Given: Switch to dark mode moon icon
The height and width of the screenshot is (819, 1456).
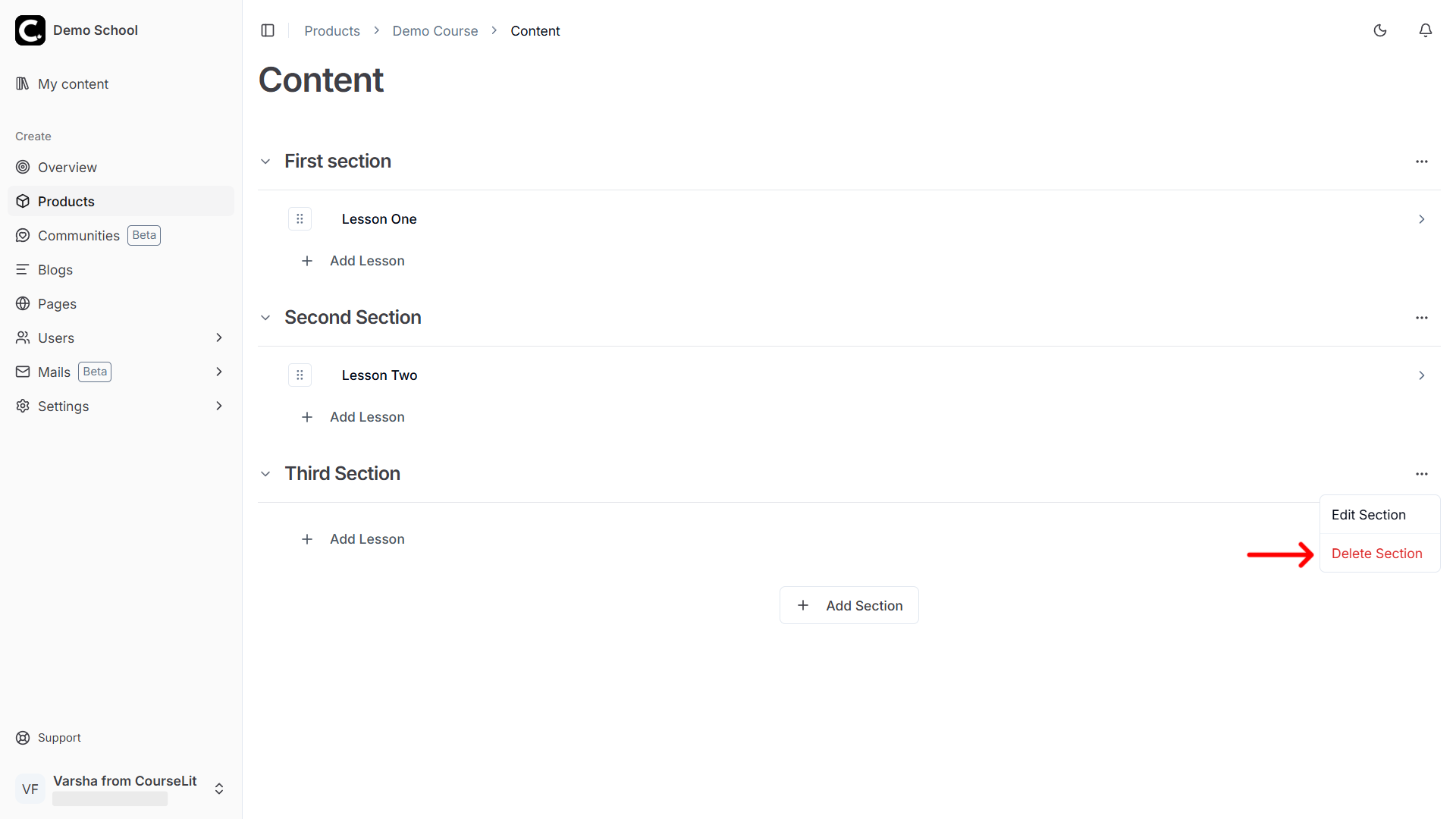Looking at the screenshot, I should coord(1380,30).
